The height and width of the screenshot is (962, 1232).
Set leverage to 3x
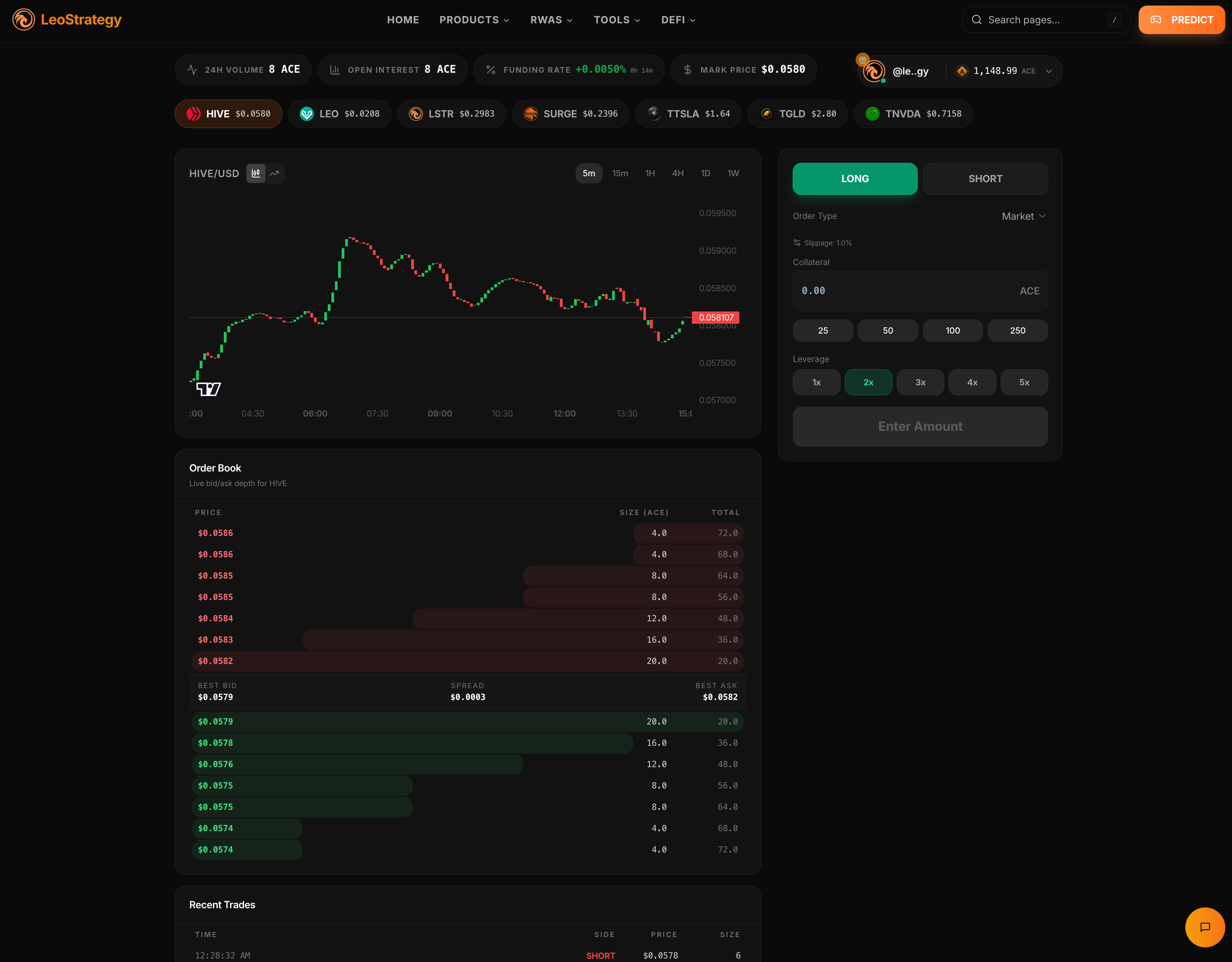tap(920, 382)
